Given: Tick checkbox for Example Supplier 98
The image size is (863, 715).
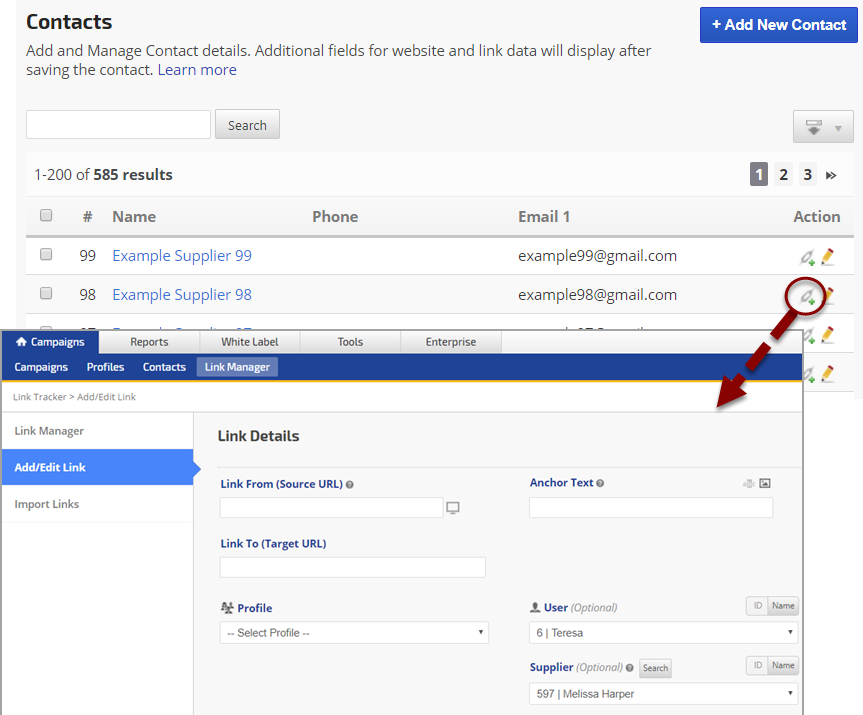Looking at the screenshot, I should pos(46,294).
